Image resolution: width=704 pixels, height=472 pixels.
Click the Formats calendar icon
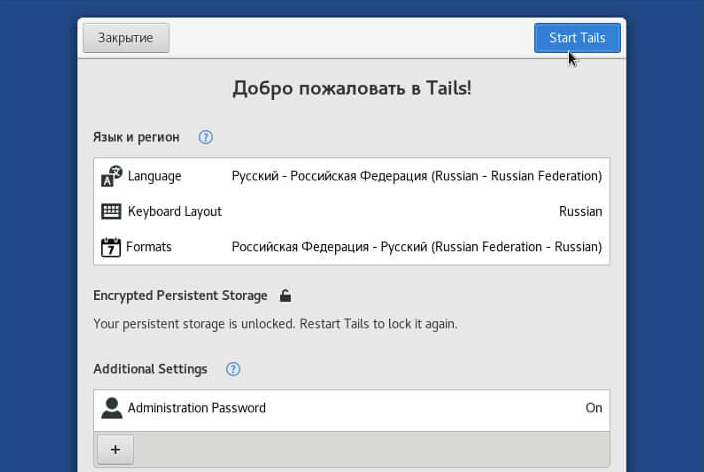tap(110, 247)
